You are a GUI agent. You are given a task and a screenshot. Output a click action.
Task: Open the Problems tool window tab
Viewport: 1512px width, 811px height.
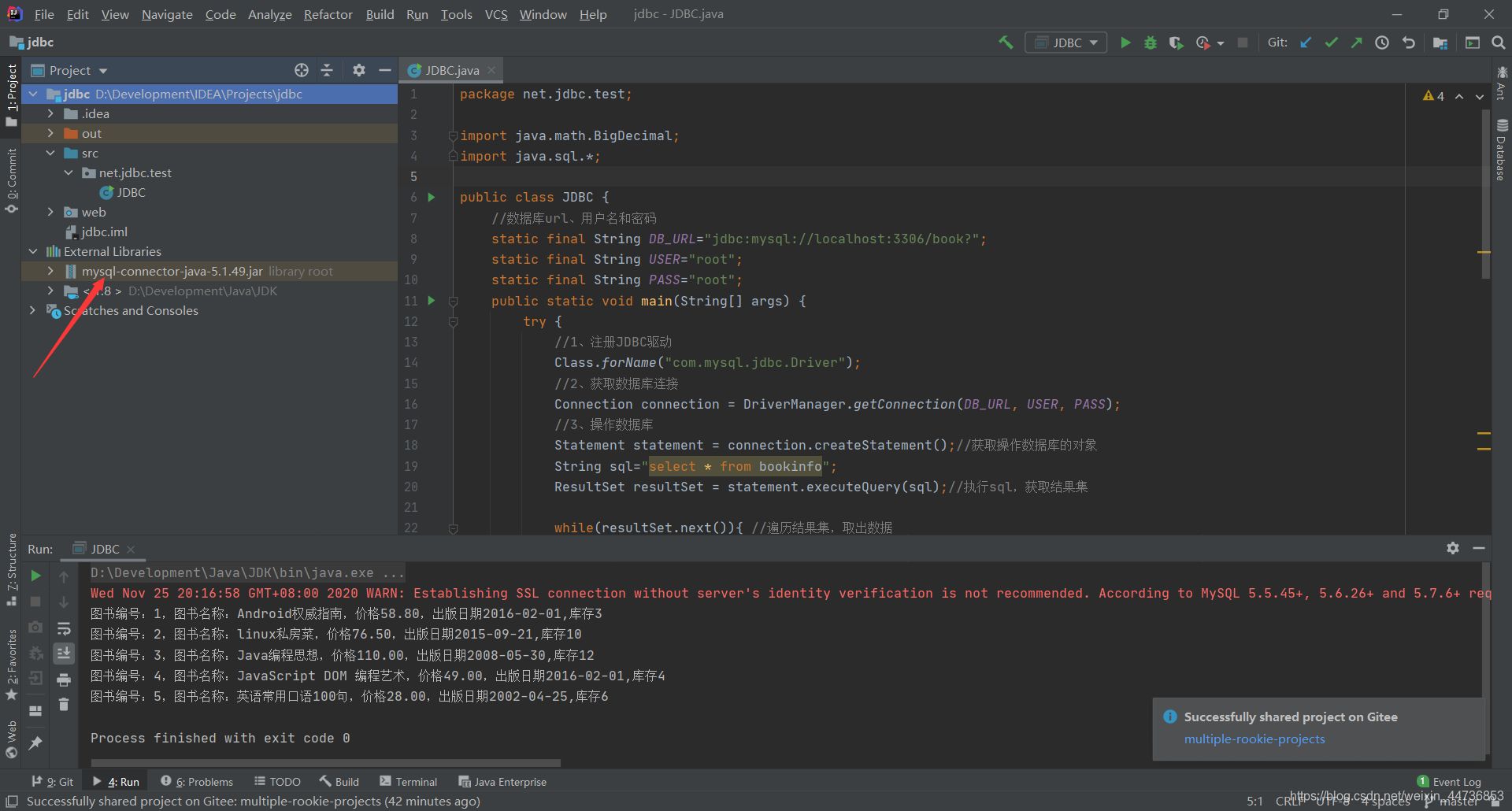[x=197, y=782]
